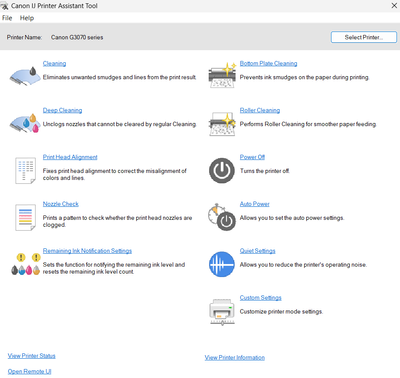Click the Canon G3070 series printer name
Image resolution: width=400 pixels, height=378 pixels.
click(77, 37)
